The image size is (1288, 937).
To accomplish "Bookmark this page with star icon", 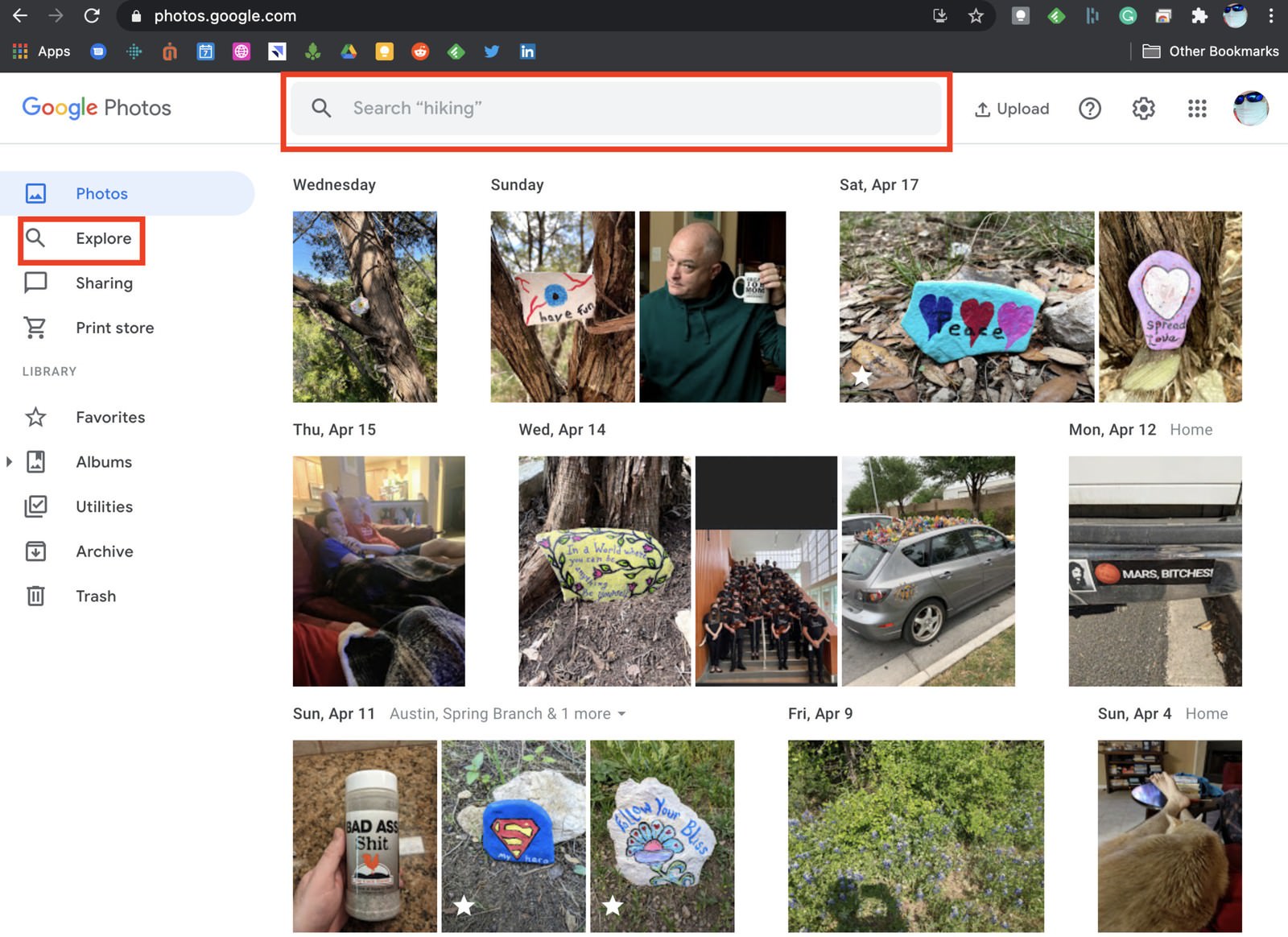I will pyautogui.click(x=976, y=16).
